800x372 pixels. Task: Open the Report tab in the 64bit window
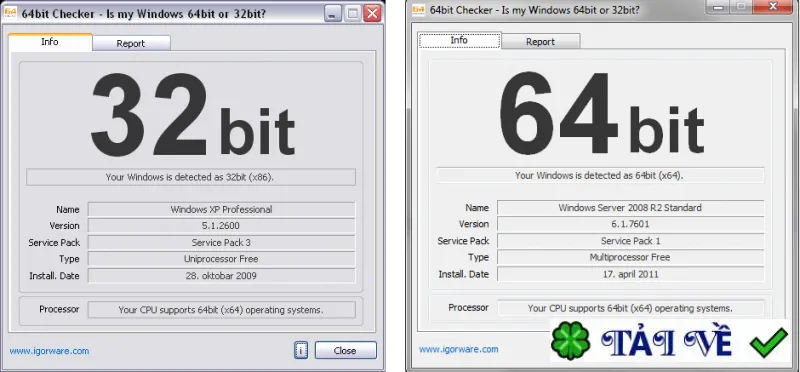click(x=540, y=41)
